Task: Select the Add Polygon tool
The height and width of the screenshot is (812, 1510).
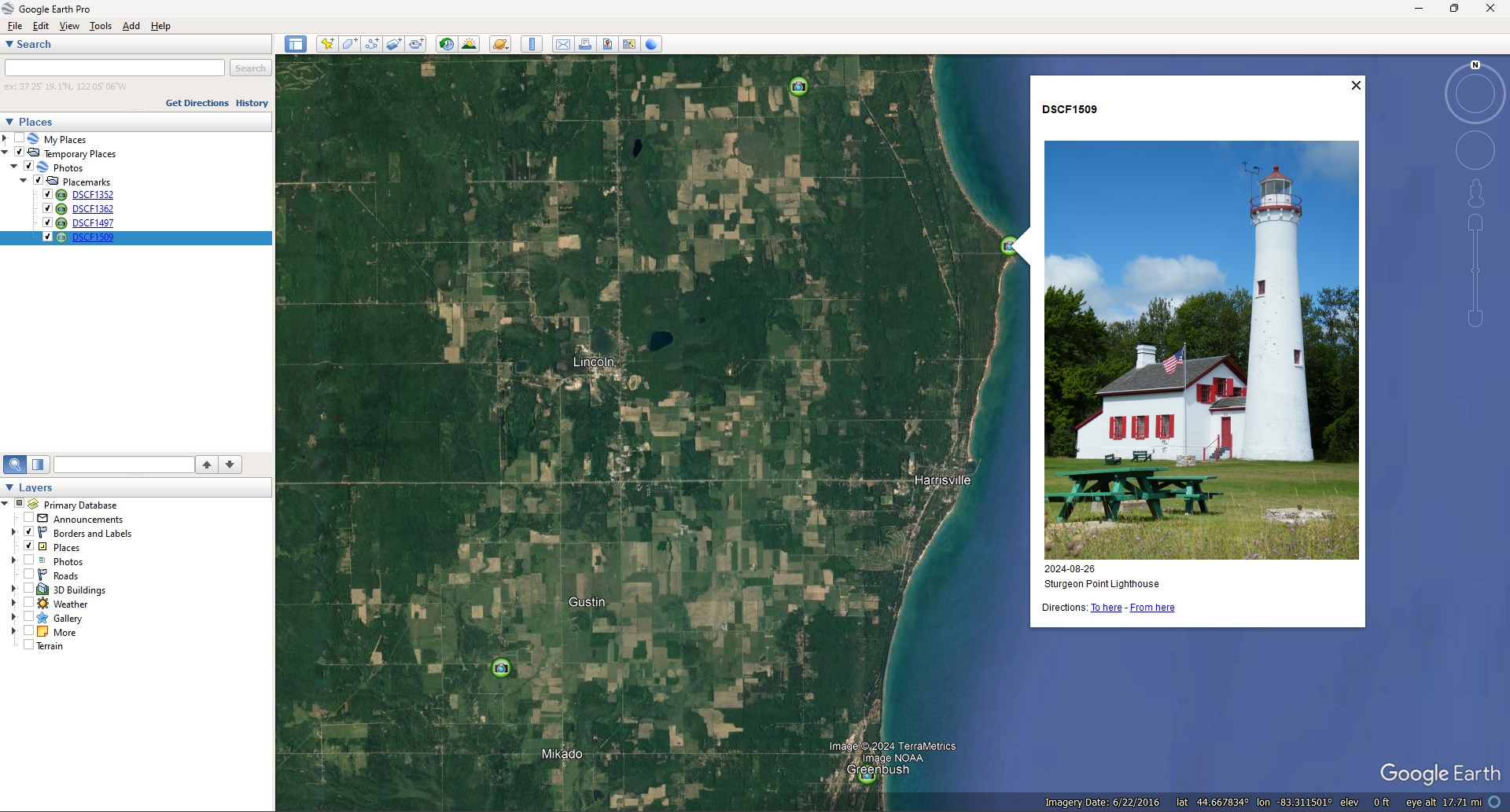Action: (349, 44)
